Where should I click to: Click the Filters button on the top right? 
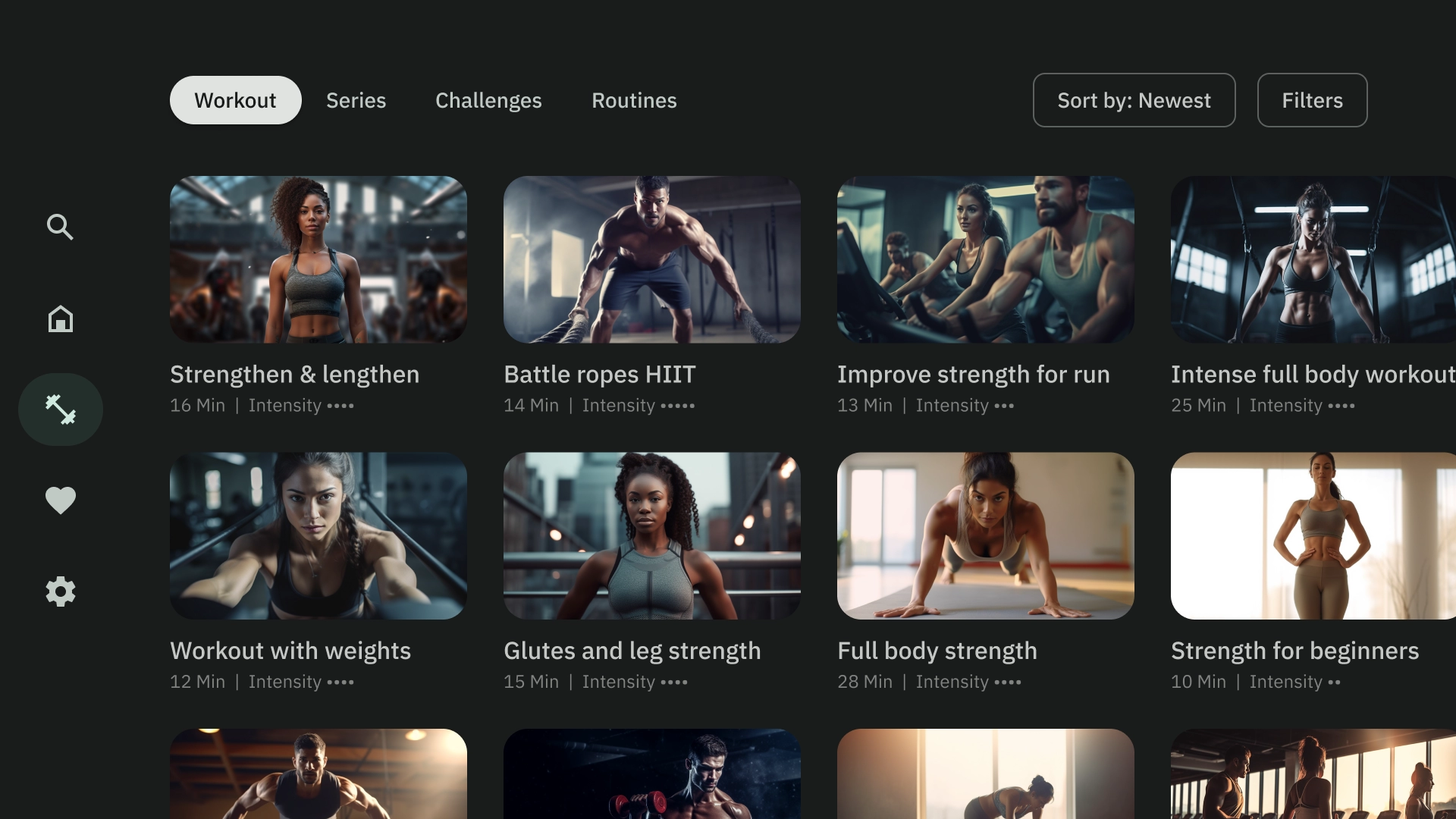point(1312,100)
